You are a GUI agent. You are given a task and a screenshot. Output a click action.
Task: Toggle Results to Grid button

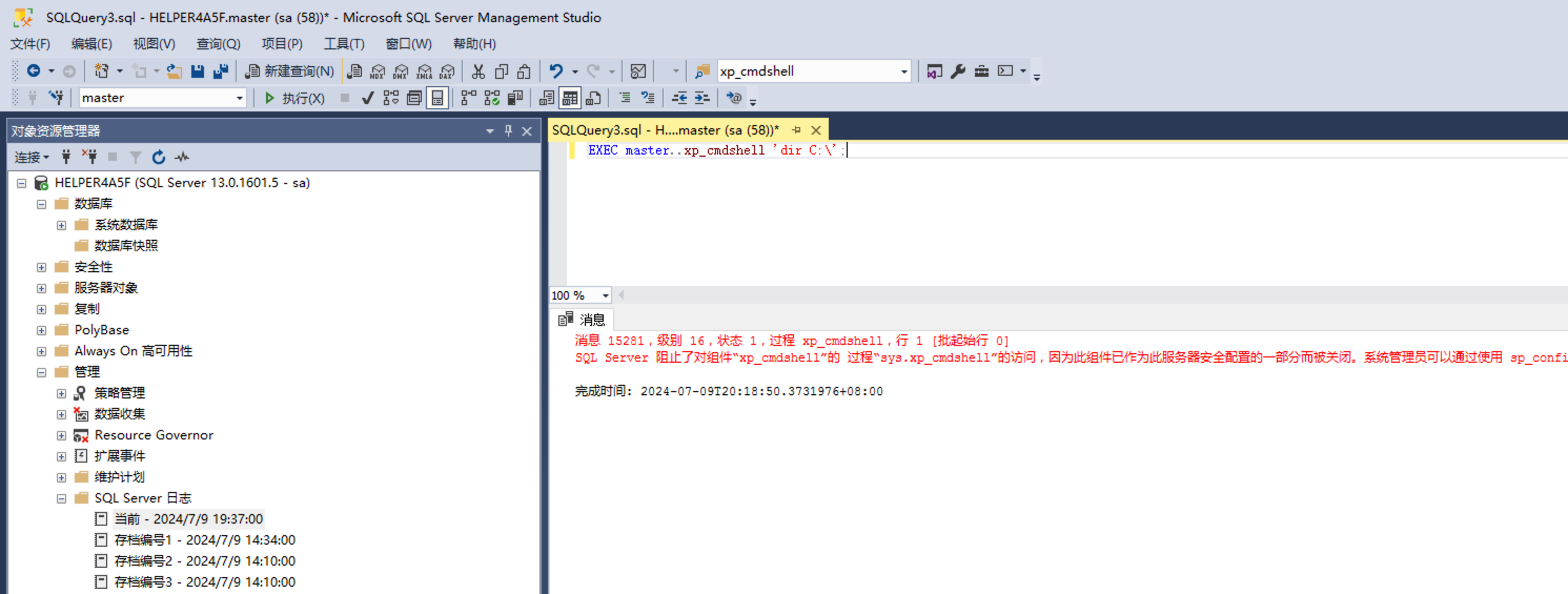click(x=570, y=98)
